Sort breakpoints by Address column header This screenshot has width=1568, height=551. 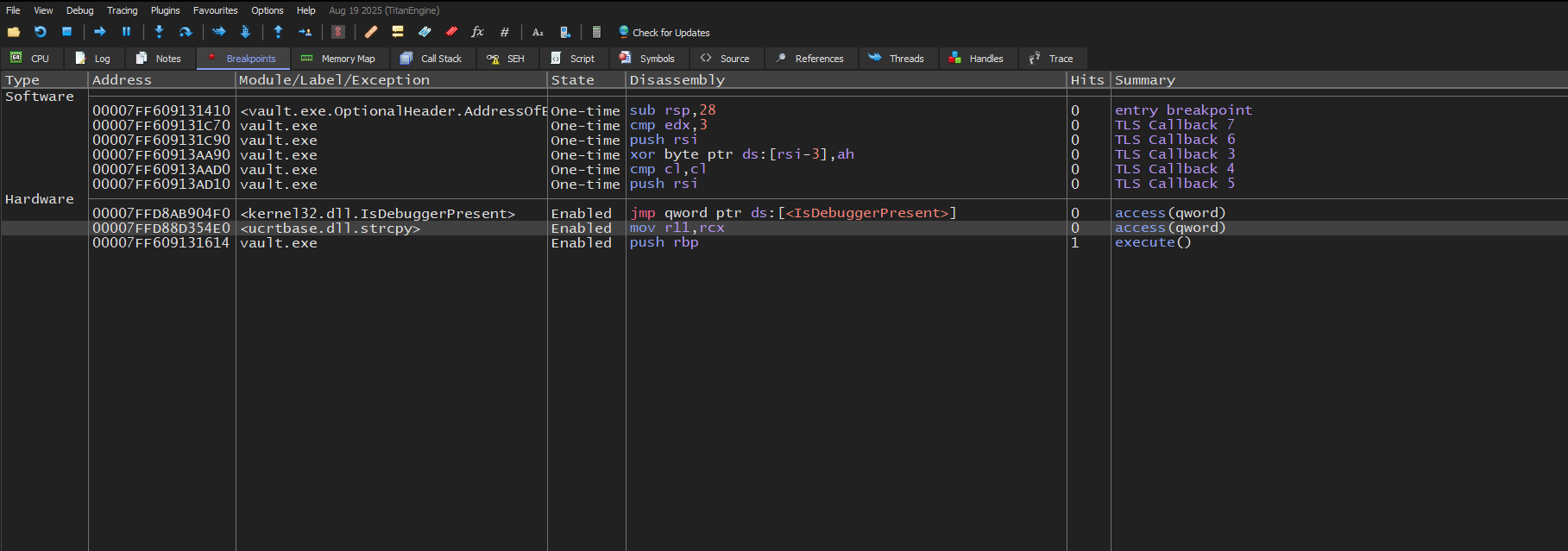point(161,80)
